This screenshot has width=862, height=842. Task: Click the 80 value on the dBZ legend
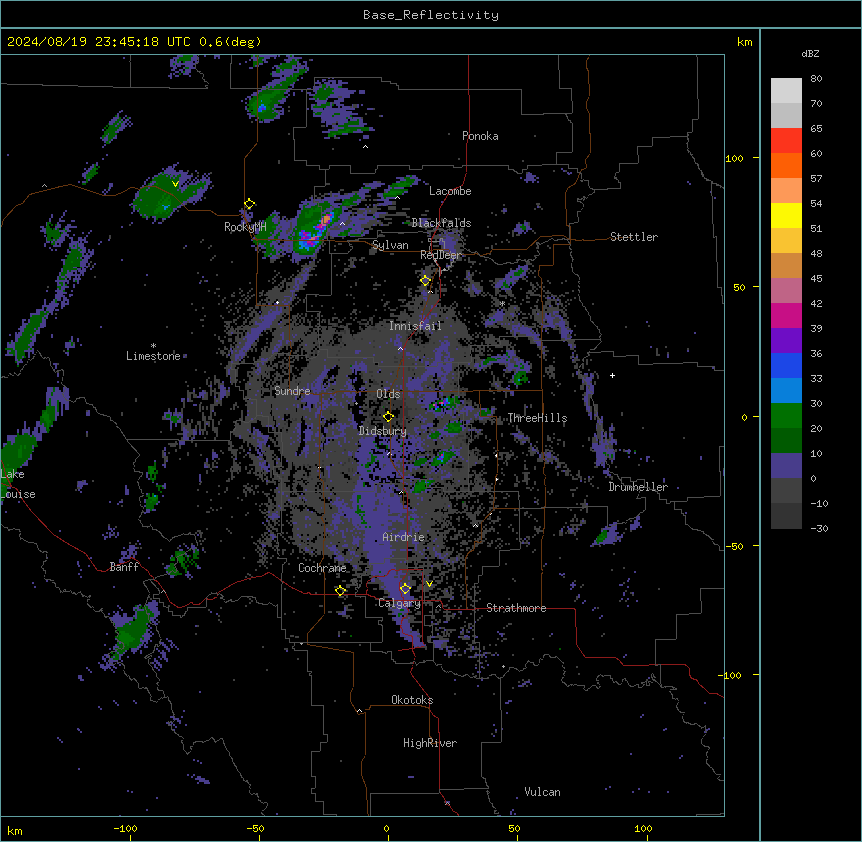pyautogui.click(x=816, y=79)
